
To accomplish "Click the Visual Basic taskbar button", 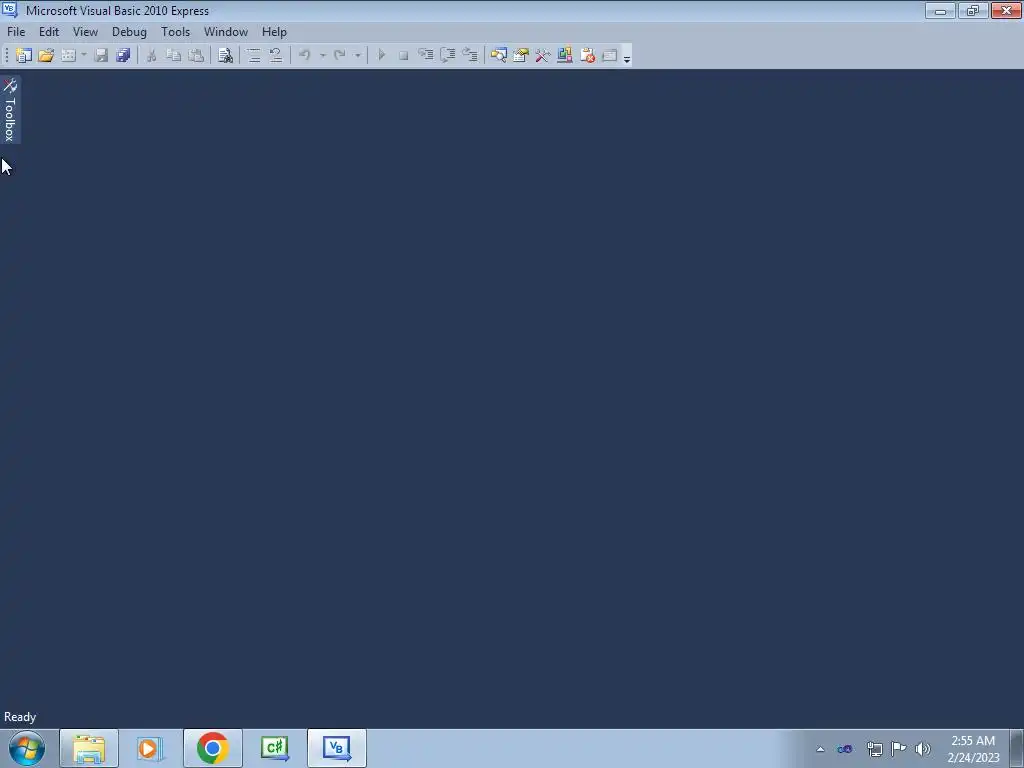I will pos(337,748).
